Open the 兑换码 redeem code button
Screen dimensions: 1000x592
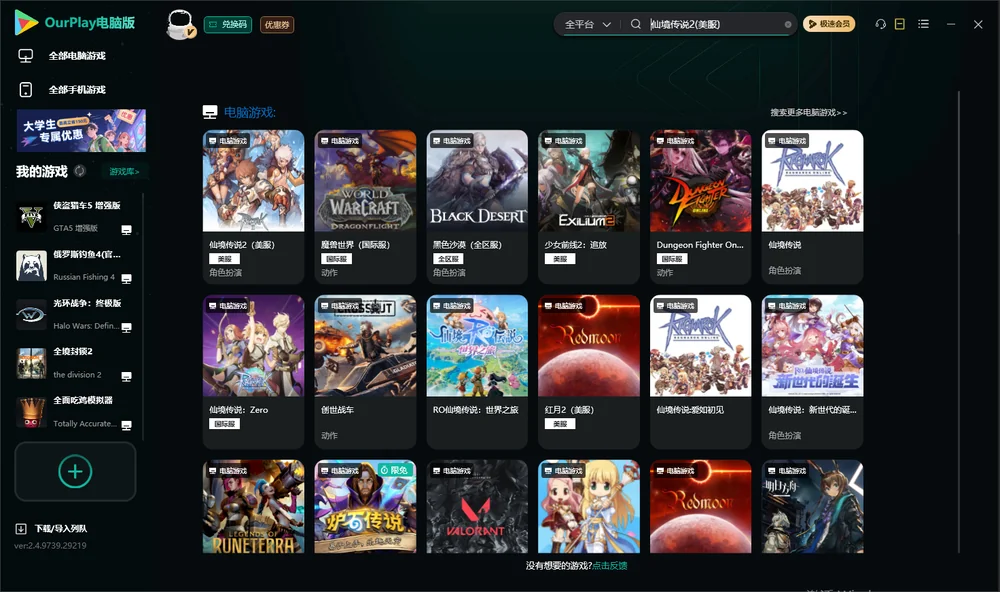click(228, 24)
